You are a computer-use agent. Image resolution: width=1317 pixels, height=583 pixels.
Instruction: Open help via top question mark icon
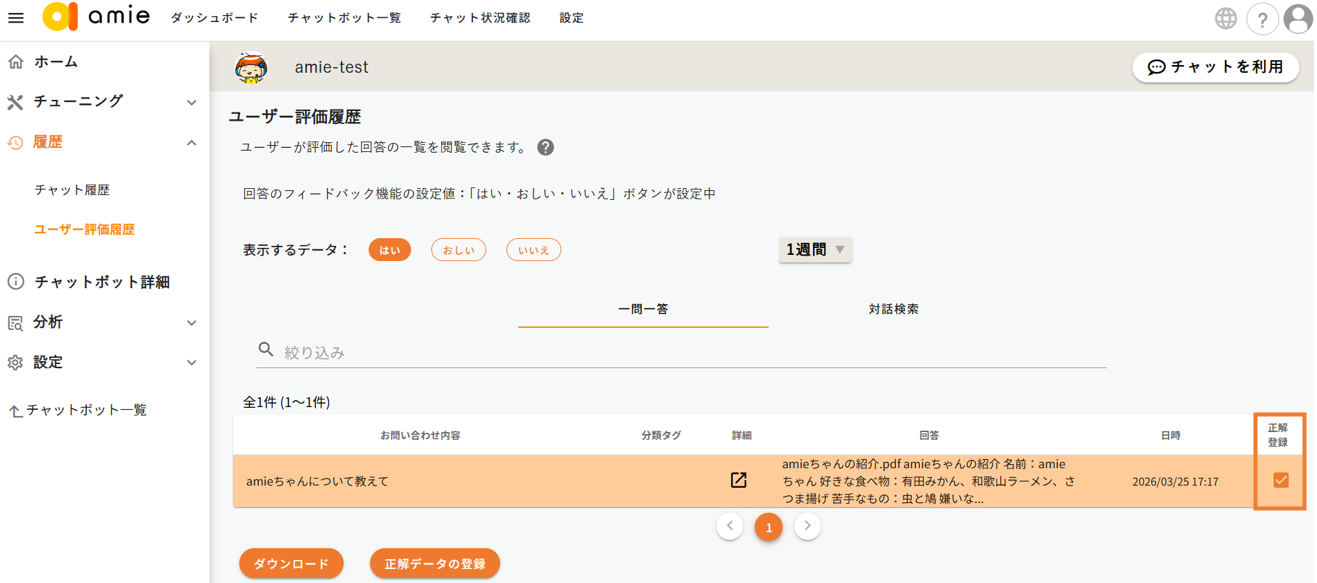coord(1262,19)
